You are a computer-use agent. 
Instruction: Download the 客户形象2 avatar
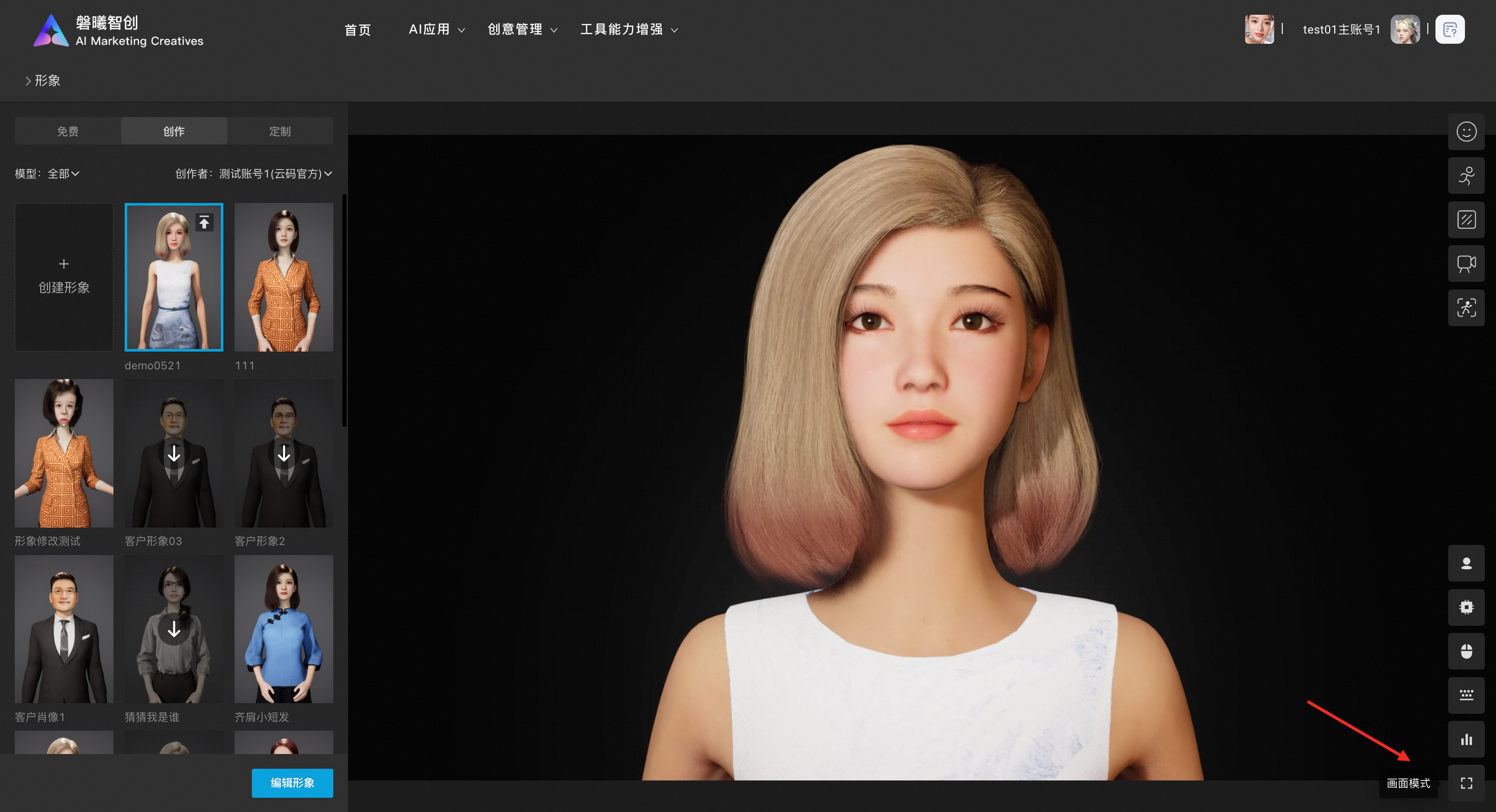pyautogui.click(x=283, y=454)
